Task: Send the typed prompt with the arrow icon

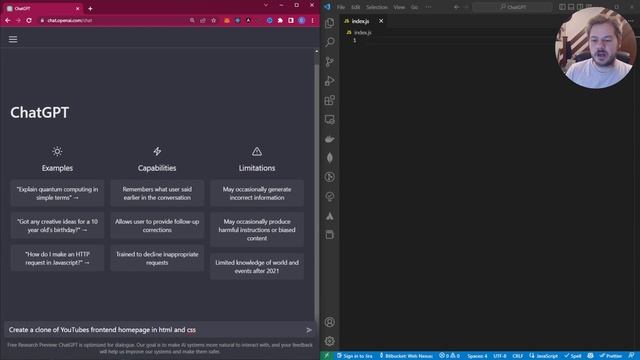Action: 309,330
